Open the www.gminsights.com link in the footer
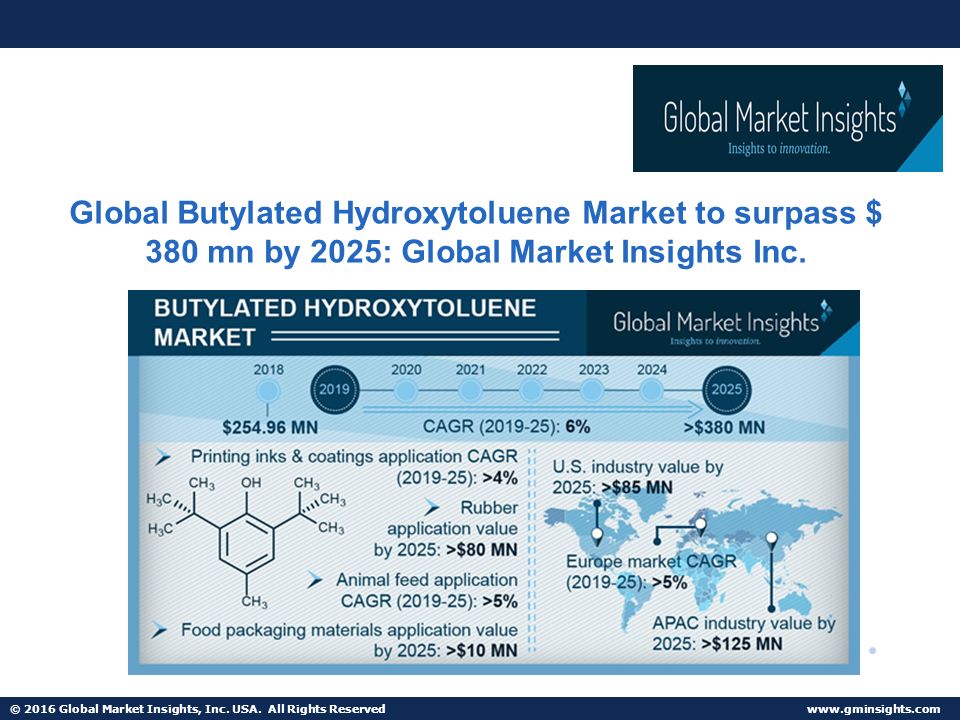The height and width of the screenshot is (720, 960). 874,709
